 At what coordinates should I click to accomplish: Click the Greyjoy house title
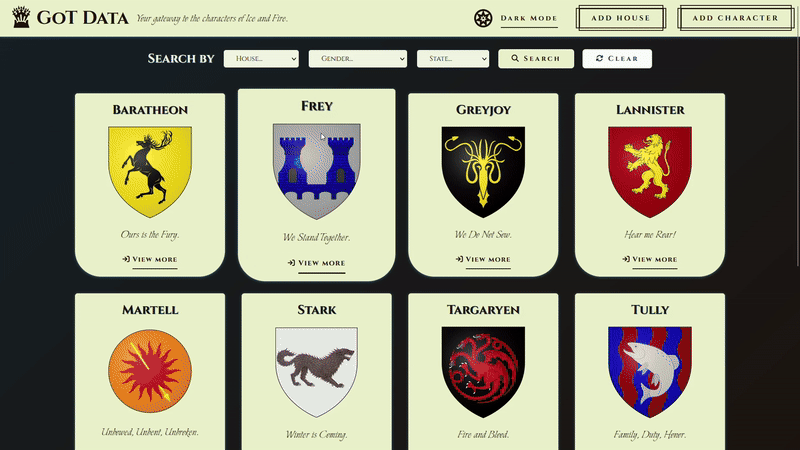pyautogui.click(x=483, y=110)
